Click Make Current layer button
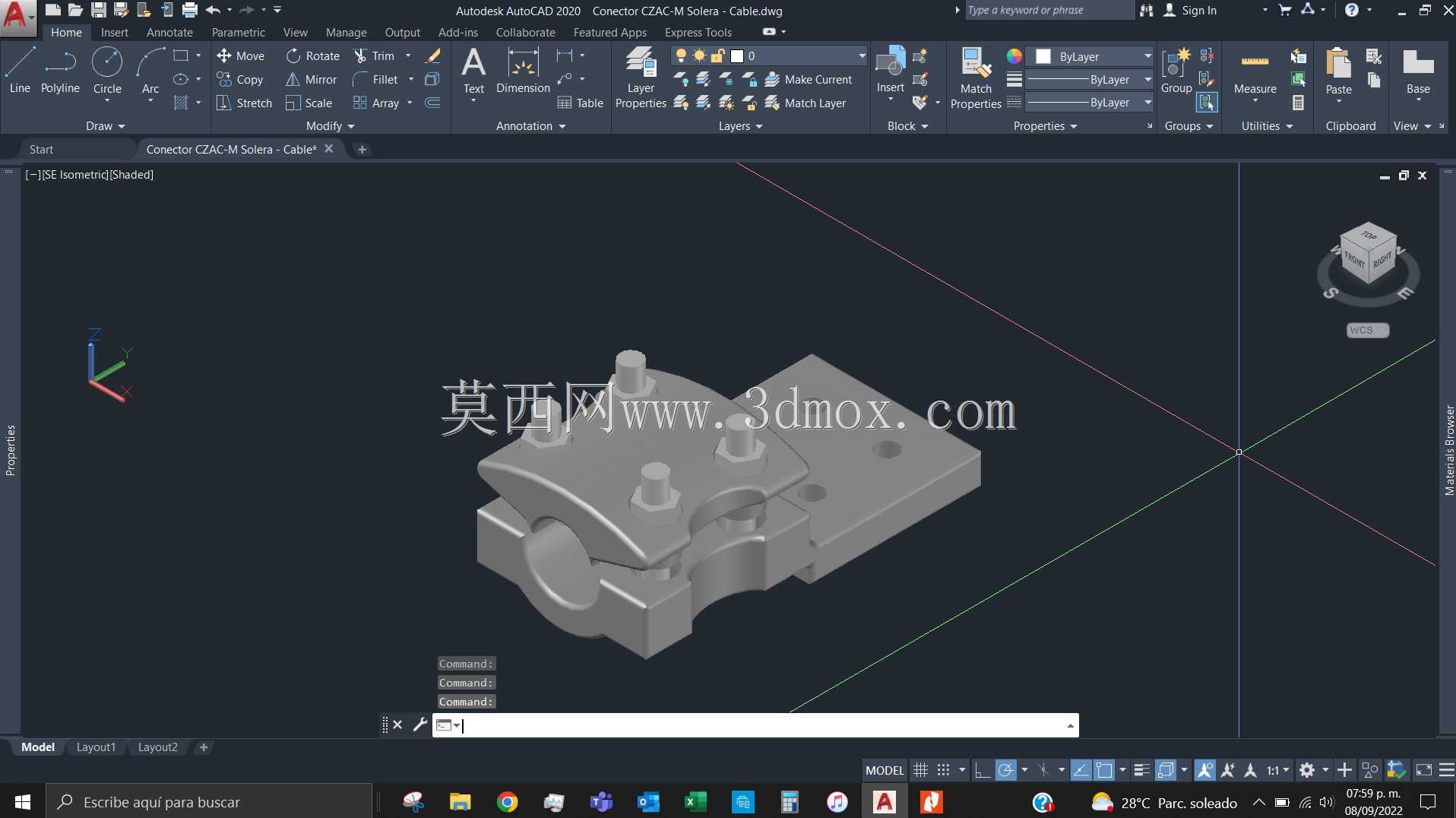The height and width of the screenshot is (818, 1456). pyautogui.click(x=809, y=79)
